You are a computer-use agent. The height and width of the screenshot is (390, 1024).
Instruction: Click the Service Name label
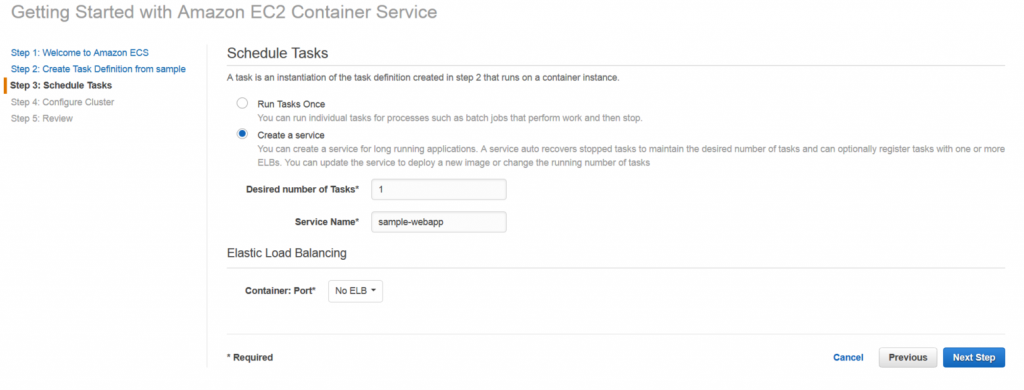(x=327, y=221)
